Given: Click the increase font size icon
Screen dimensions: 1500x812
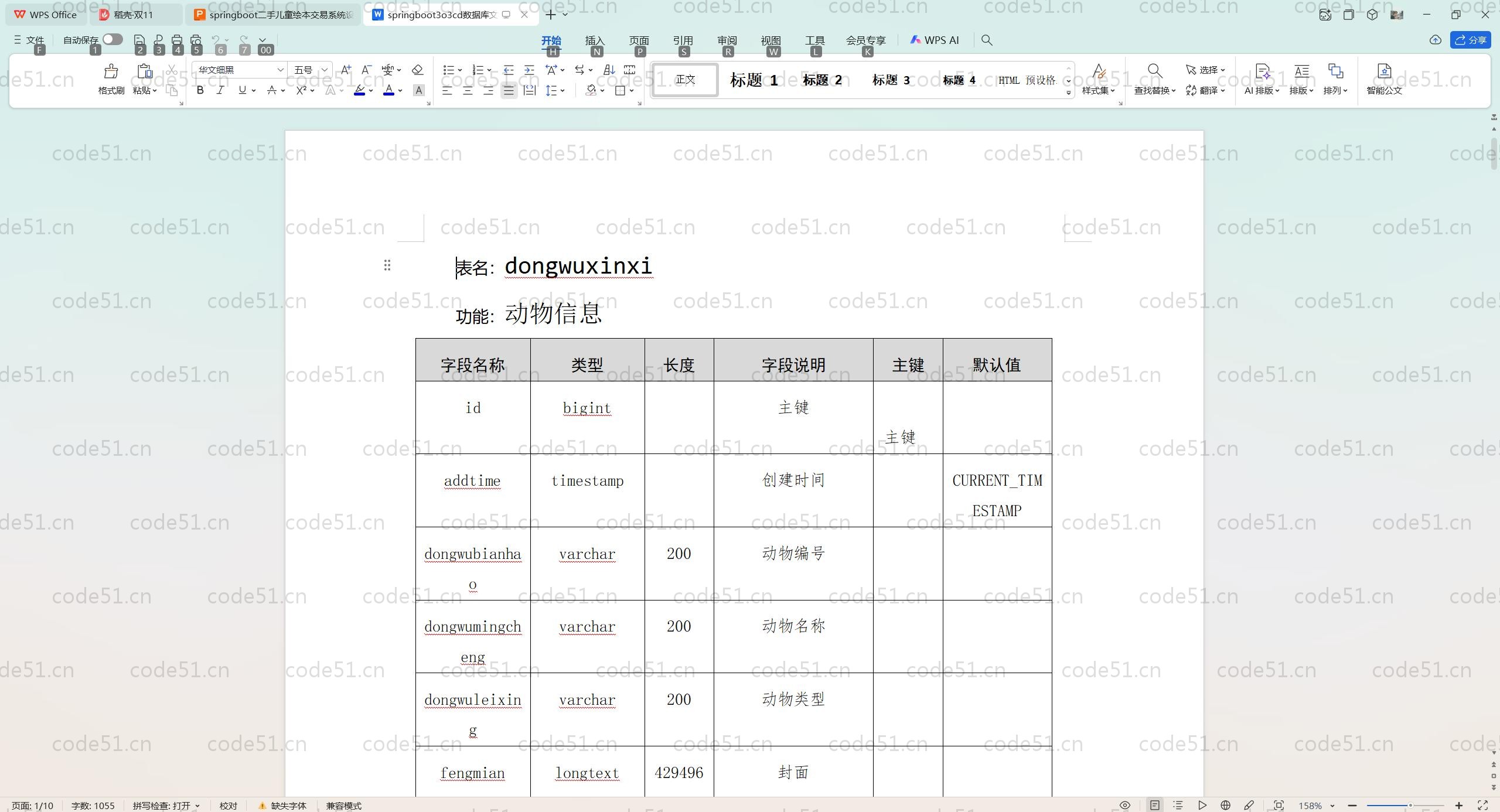Looking at the screenshot, I should click(x=346, y=70).
